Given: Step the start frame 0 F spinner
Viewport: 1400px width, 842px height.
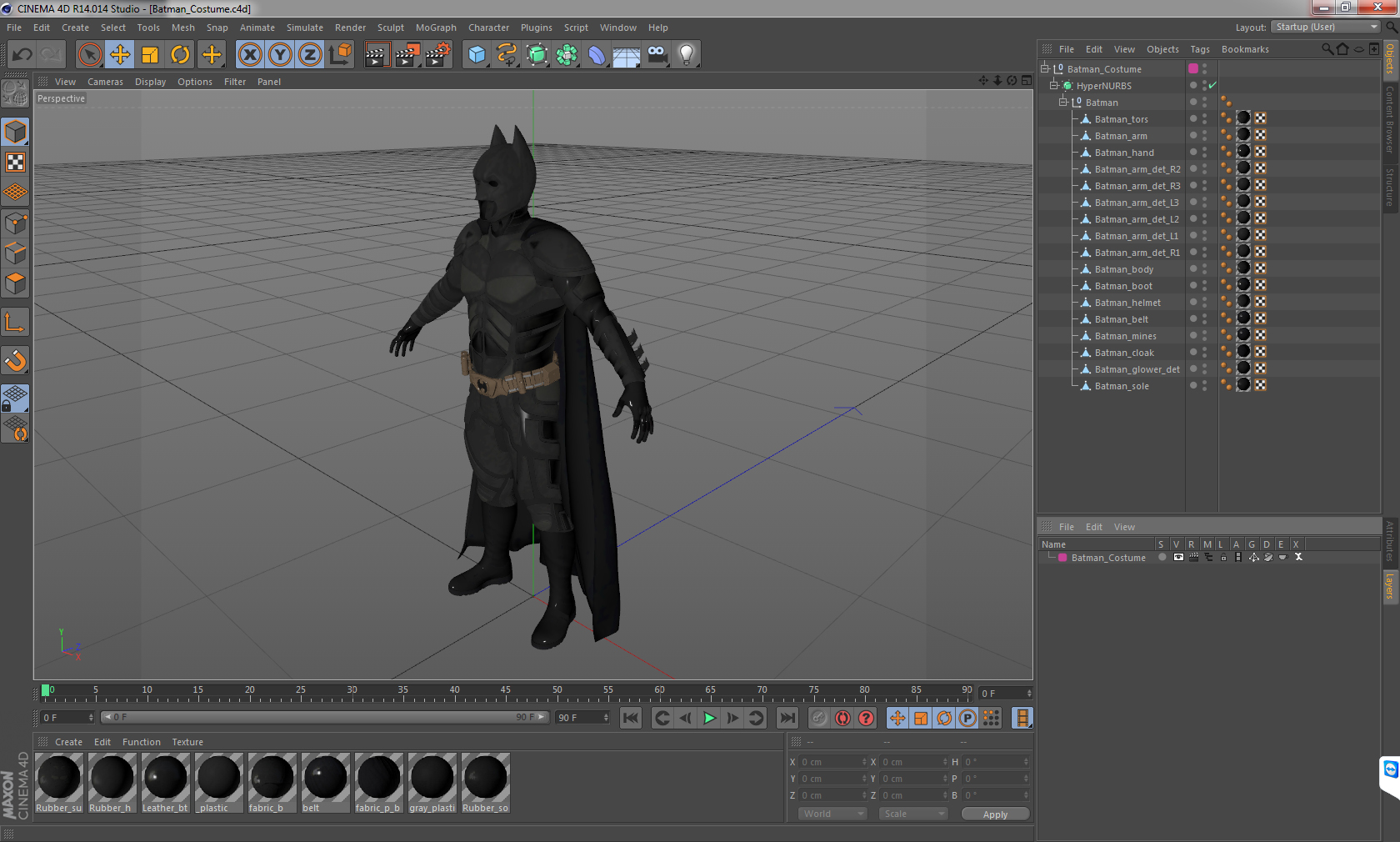Looking at the screenshot, I should pyautogui.click(x=91, y=717).
